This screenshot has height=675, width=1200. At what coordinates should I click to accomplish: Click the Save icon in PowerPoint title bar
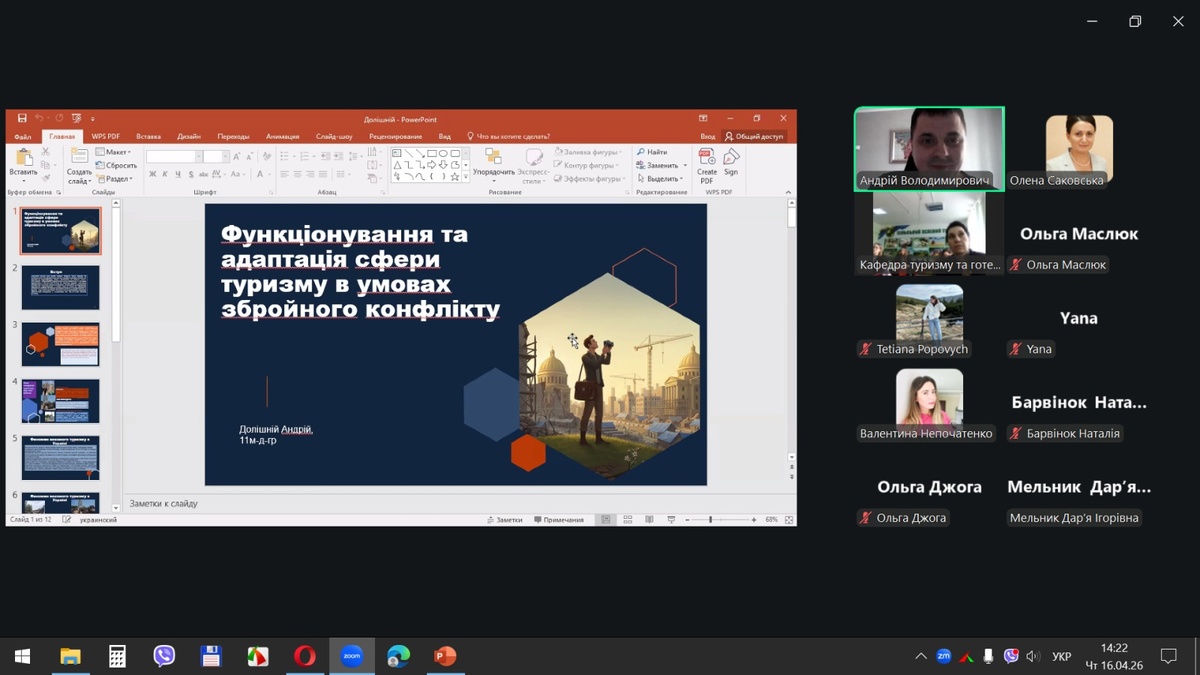point(22,118)
